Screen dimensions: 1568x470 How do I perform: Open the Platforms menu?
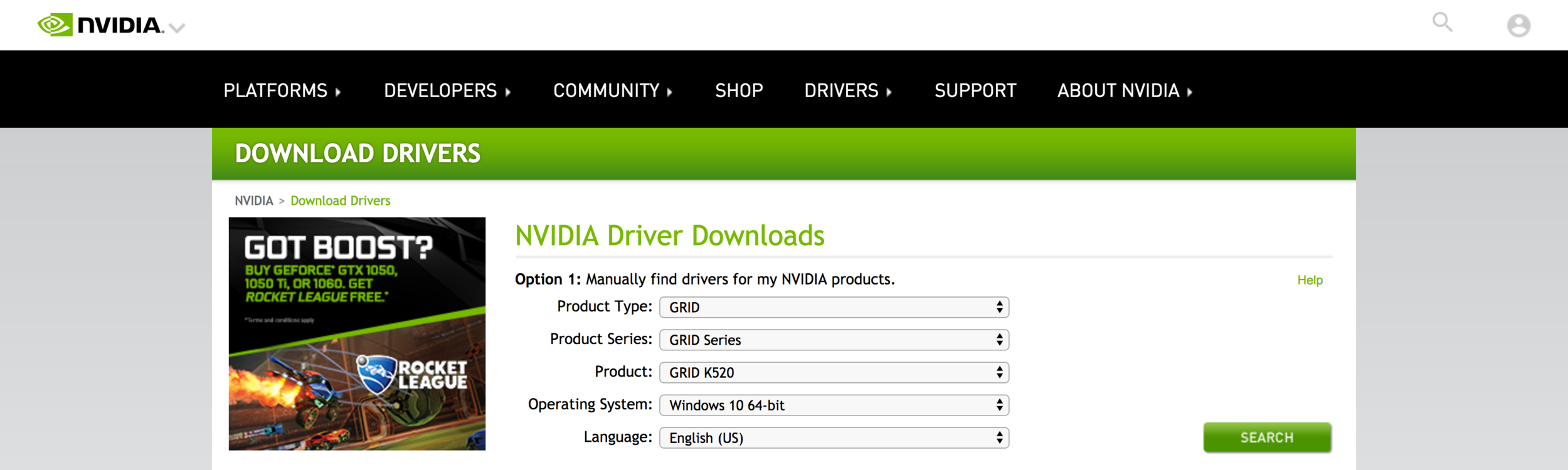[x=282, y=91]
